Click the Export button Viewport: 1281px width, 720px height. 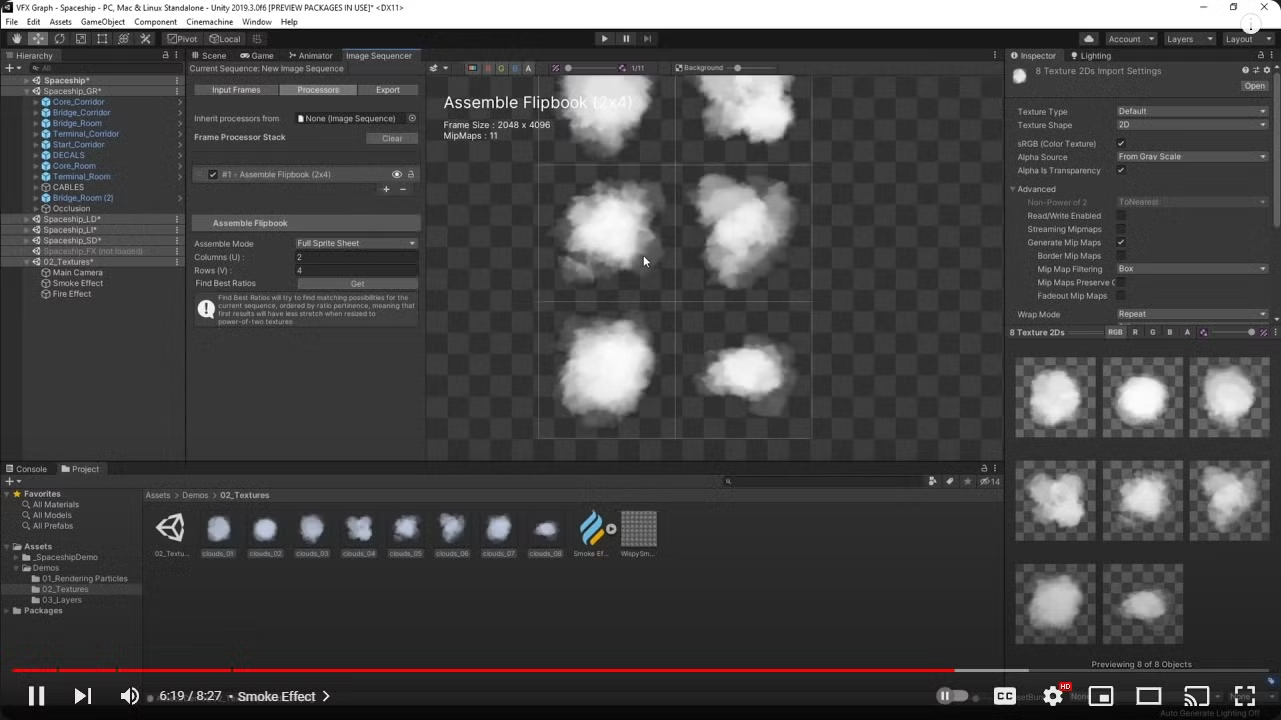click(x=388, y=90)
